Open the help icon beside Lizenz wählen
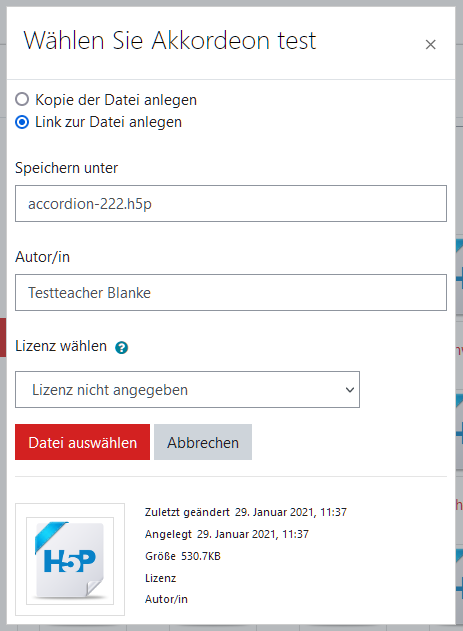463x631 pixels. coord(121,347)
